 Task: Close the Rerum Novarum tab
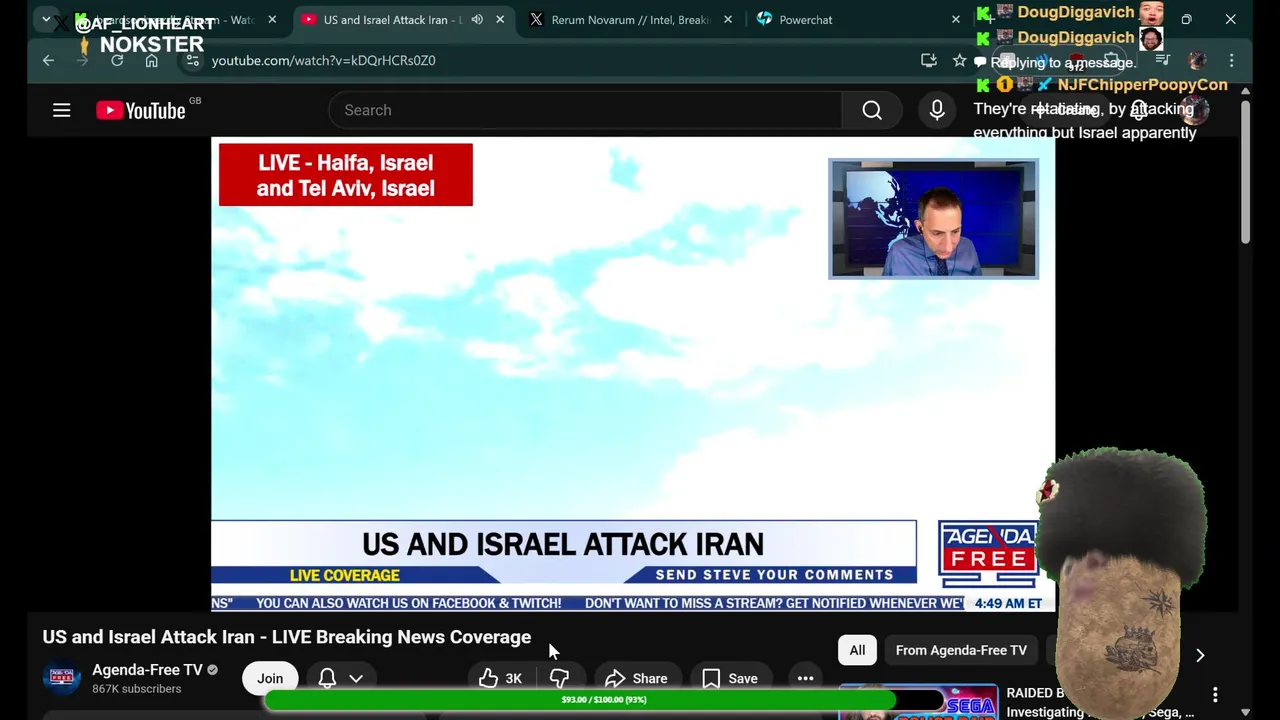click(x=727, y=19)
